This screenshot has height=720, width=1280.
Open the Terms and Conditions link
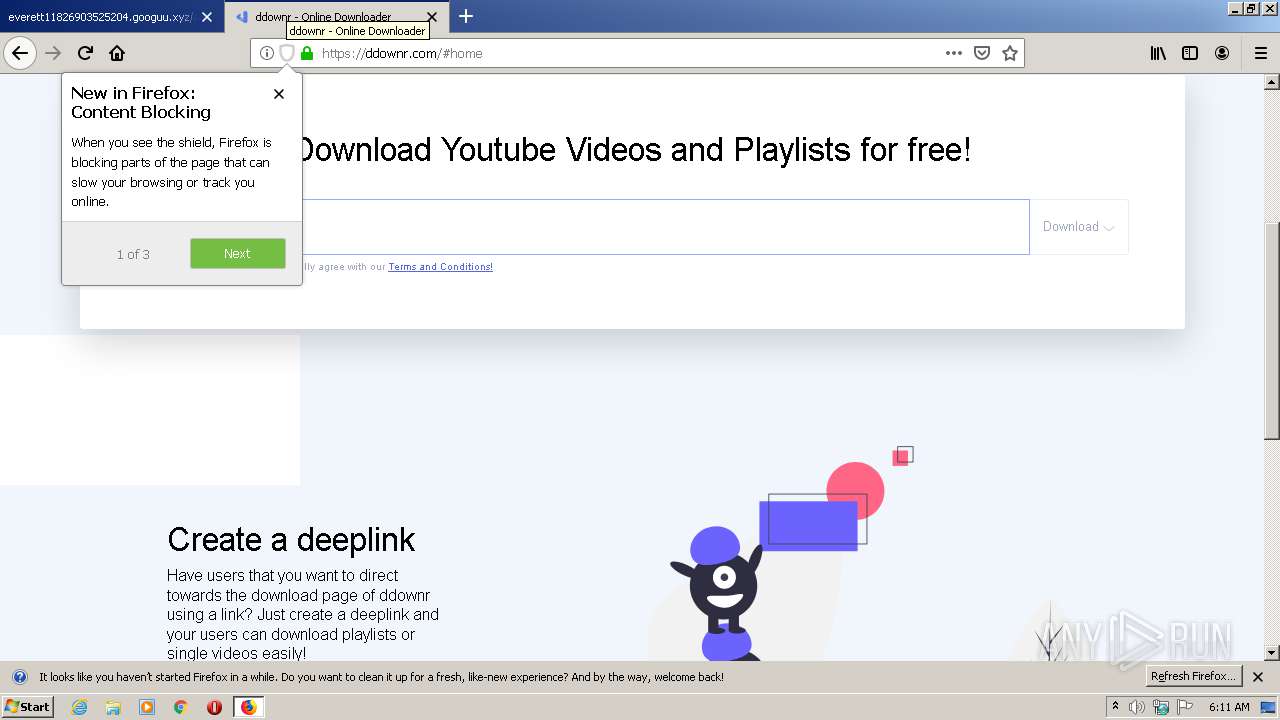click(440, 267)
